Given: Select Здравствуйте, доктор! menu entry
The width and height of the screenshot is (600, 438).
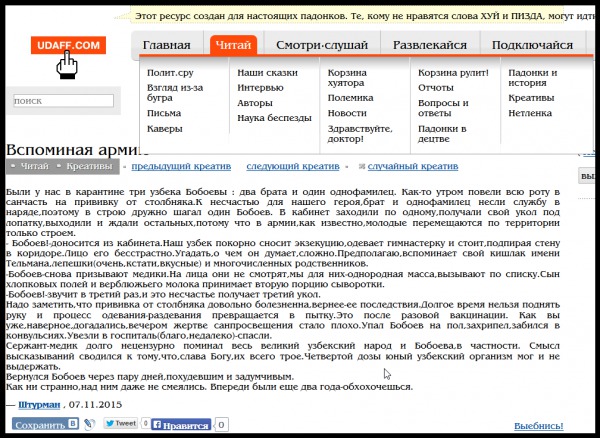Looking at the screenshot, I should (360, 134).
